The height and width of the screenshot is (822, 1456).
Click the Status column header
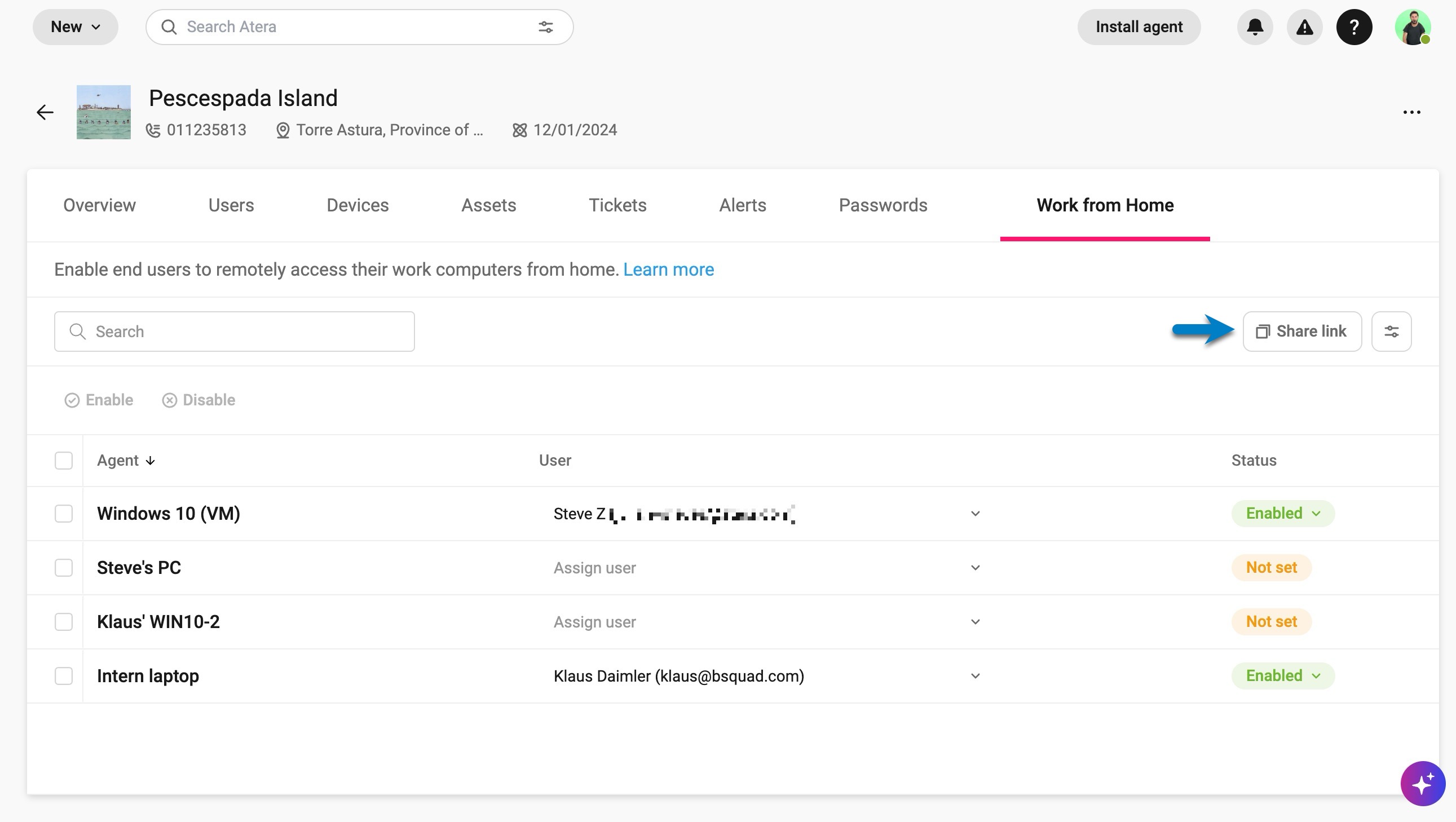(1254, 461)
